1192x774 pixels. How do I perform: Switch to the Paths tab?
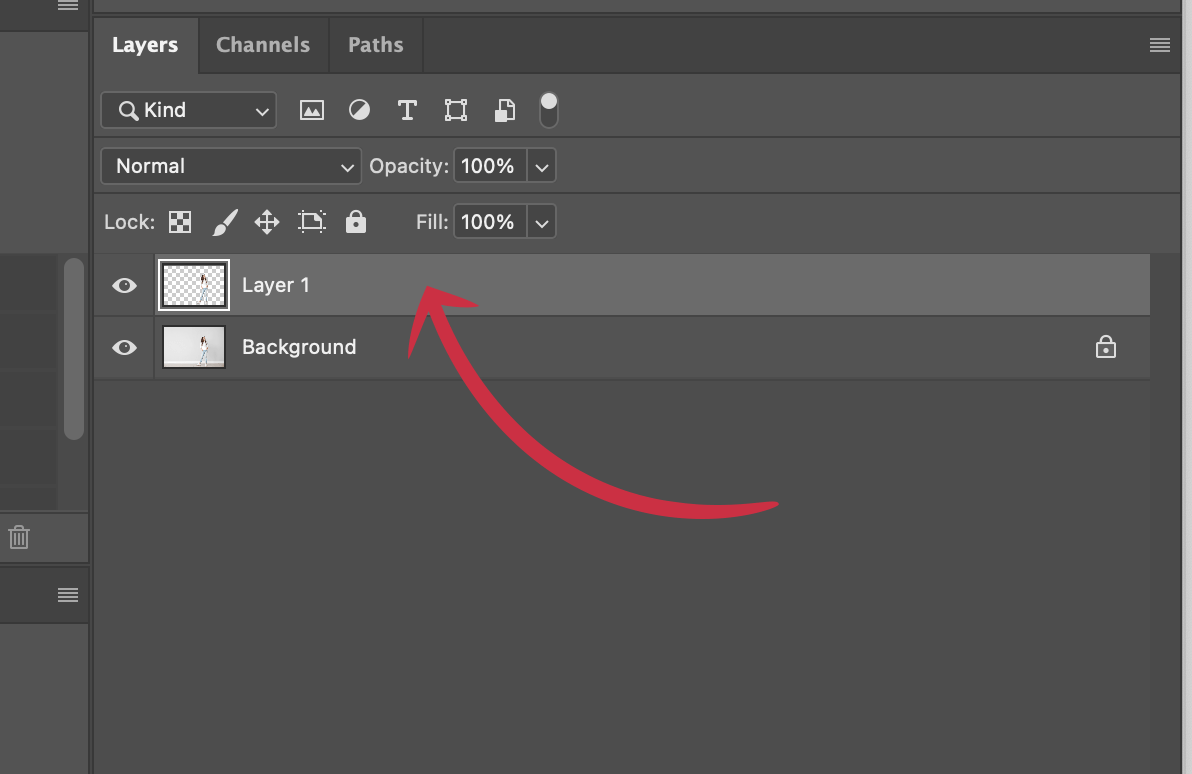pos(376,45)
